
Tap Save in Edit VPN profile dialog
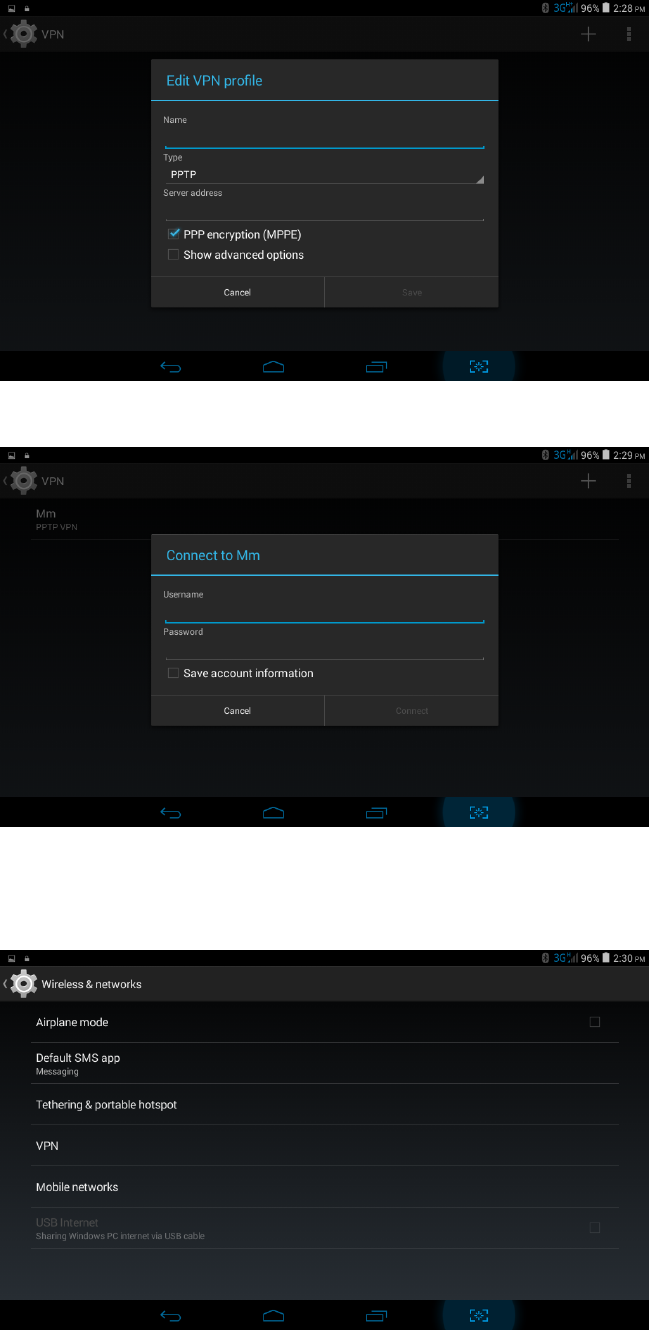412,292
